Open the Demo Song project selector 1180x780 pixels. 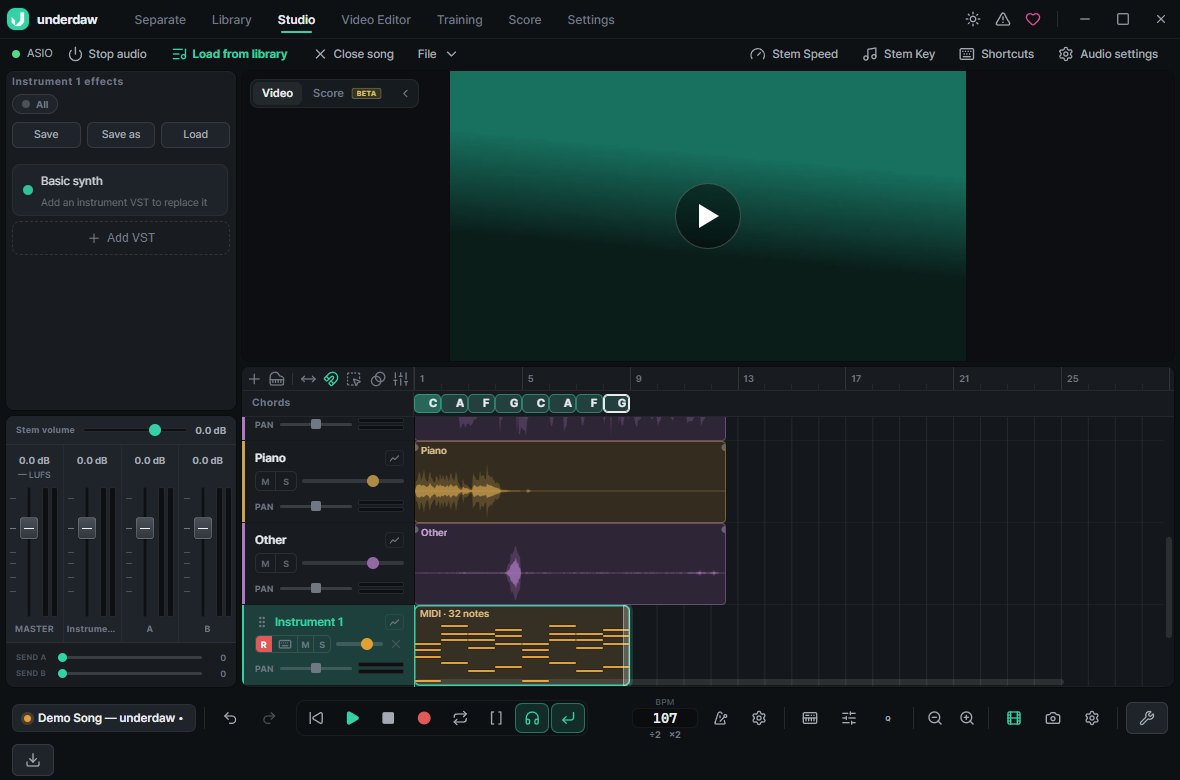(104, 718)
